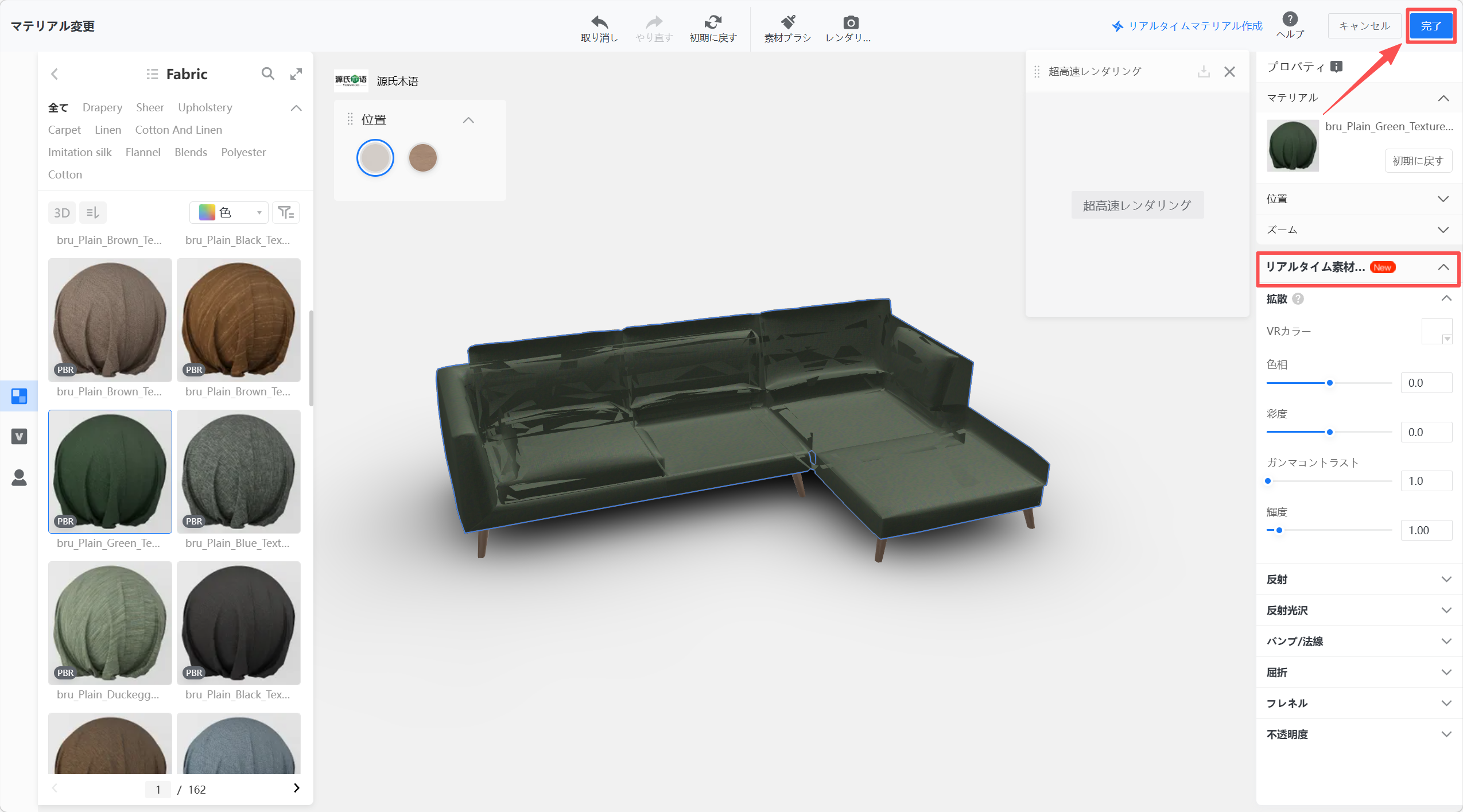Viewport: 1463px width, 812px height.
Task: Expand the 不透明度 section
Action: [x=1446, y=735]
